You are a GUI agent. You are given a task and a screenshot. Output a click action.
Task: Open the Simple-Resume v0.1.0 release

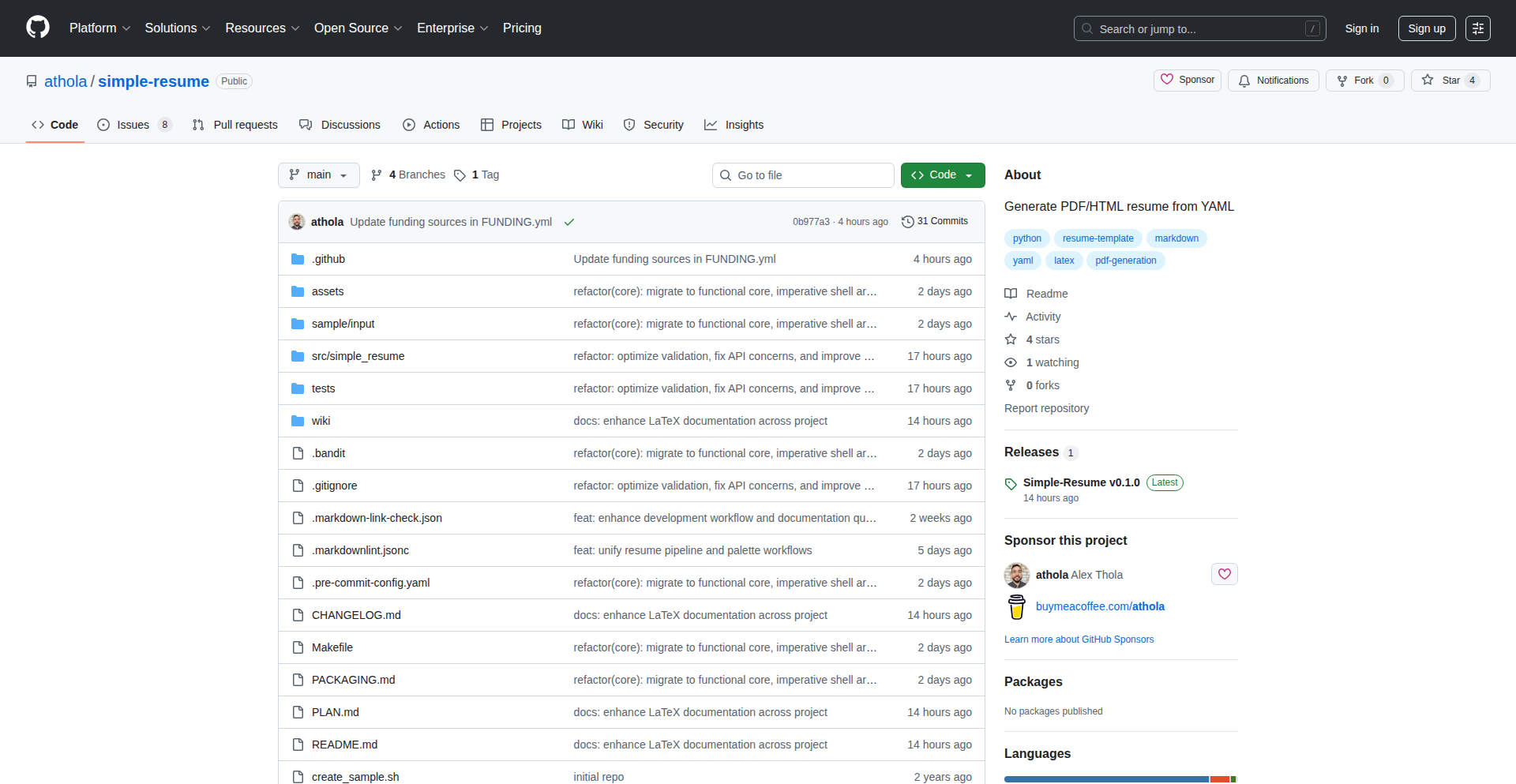[x=1081, y=482]
